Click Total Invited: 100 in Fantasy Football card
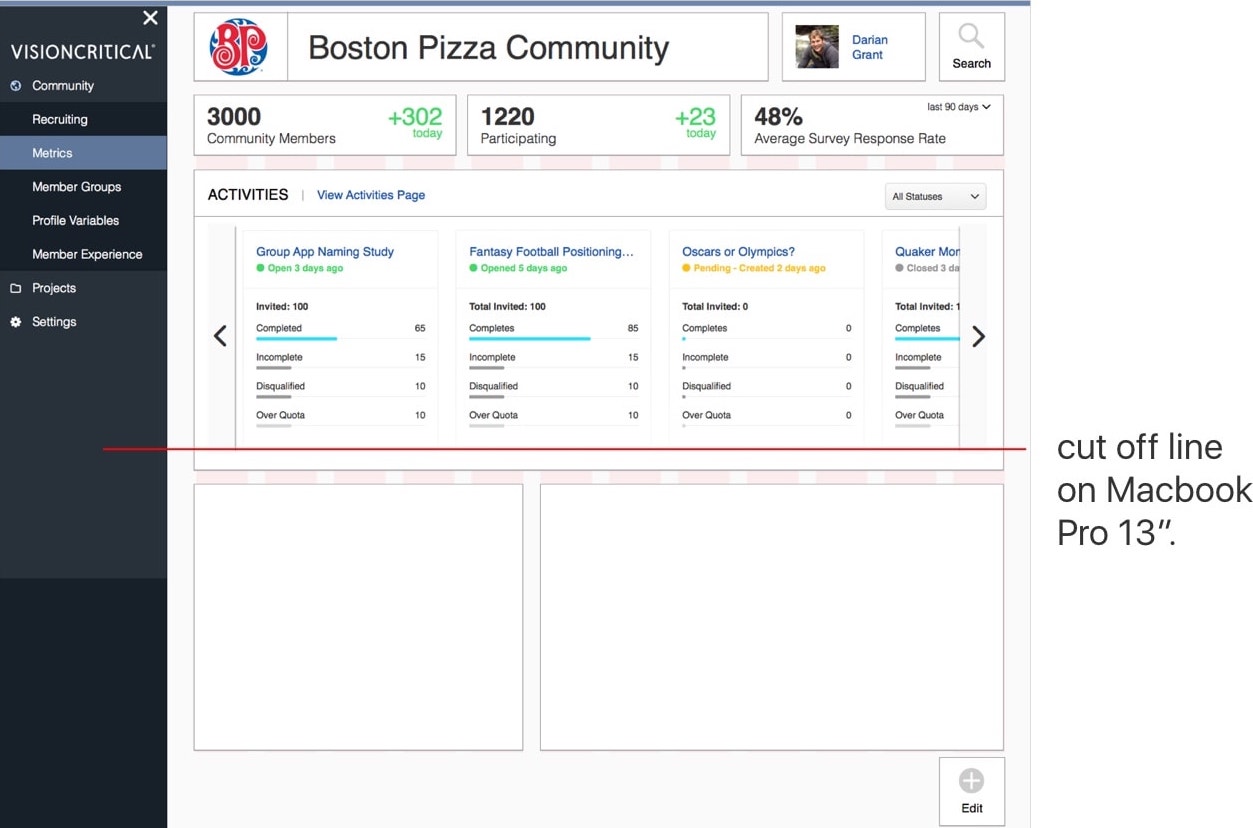 coord(507,307)
